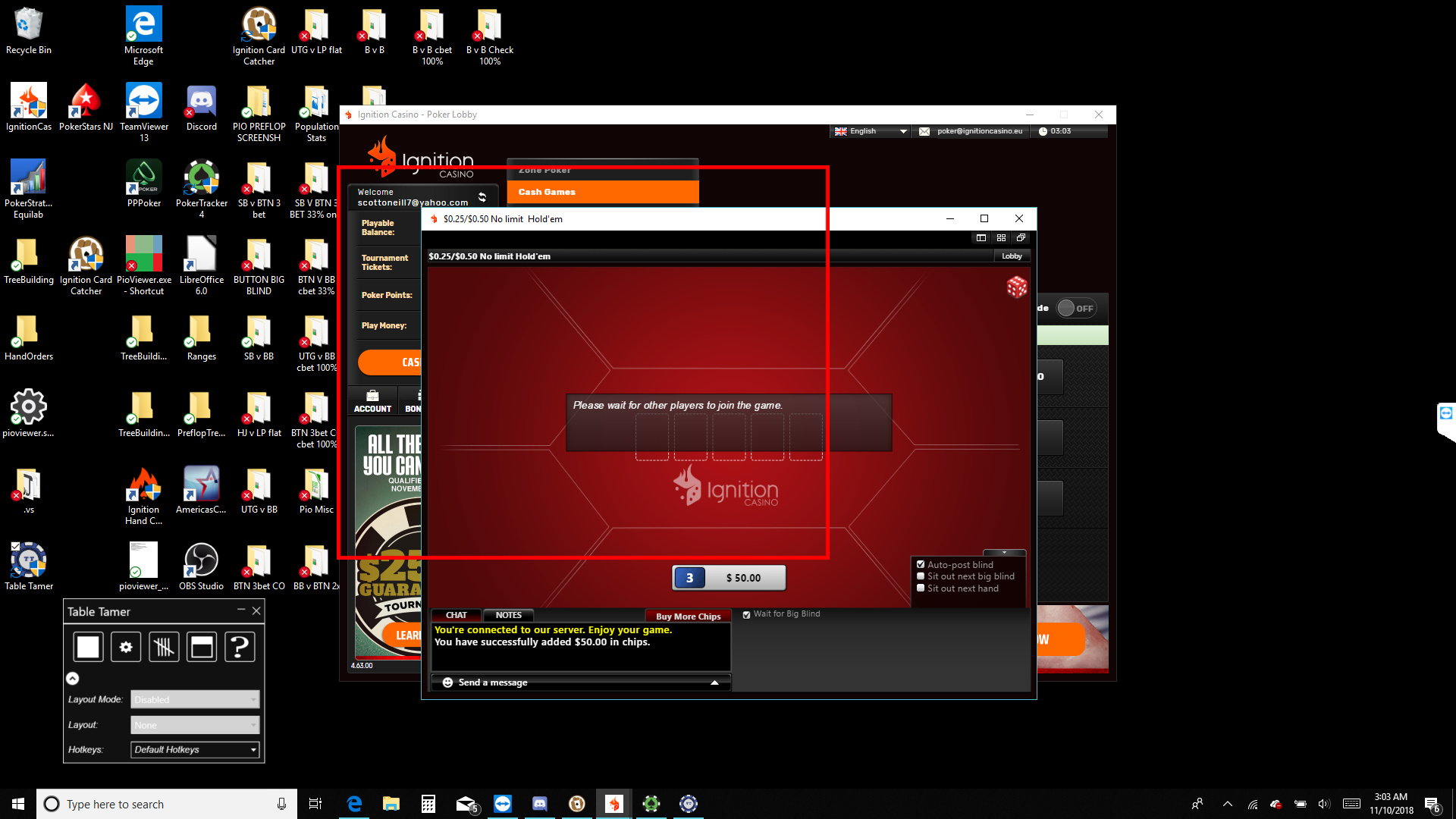Open the Action Center notifications
Screen dimensions: 1456x819
[1432, 804]
